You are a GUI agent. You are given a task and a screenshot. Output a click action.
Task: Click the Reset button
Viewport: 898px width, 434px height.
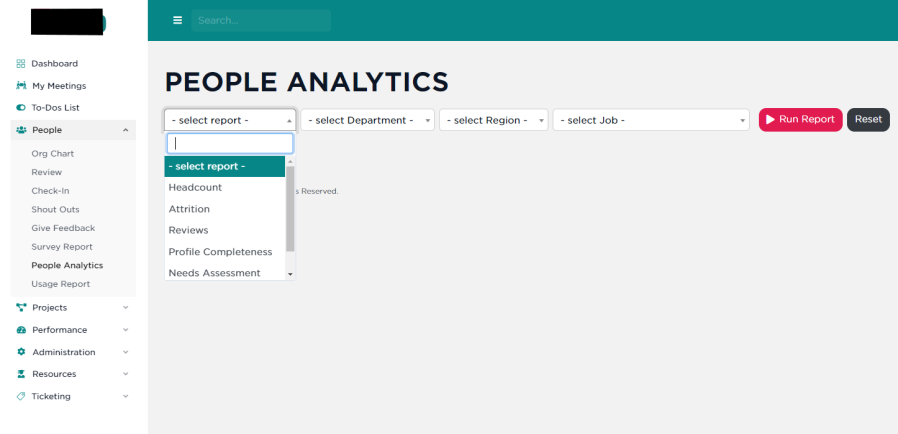point(868,120)
